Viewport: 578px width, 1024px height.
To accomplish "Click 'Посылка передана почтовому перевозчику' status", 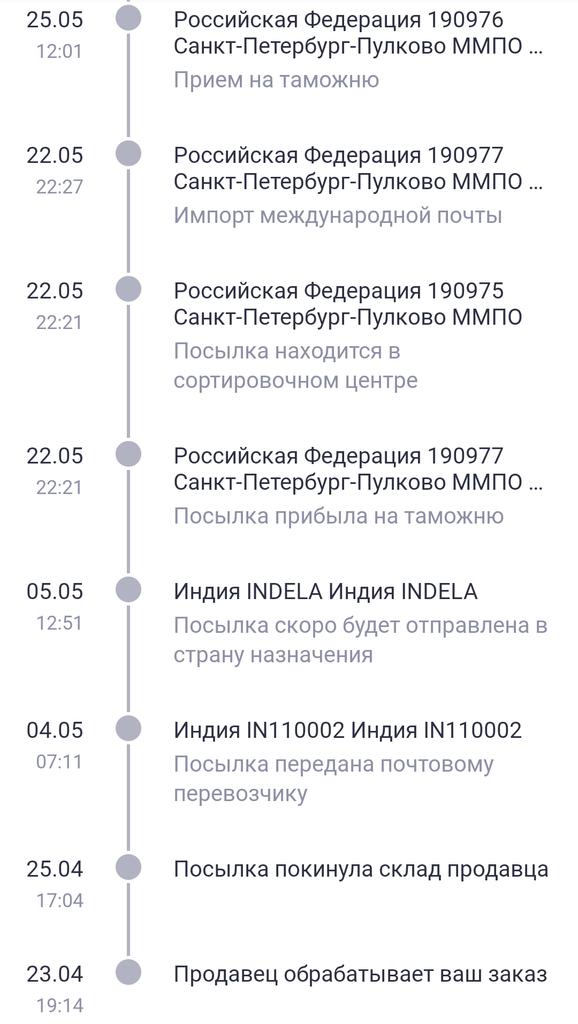I will pos(333,779).
